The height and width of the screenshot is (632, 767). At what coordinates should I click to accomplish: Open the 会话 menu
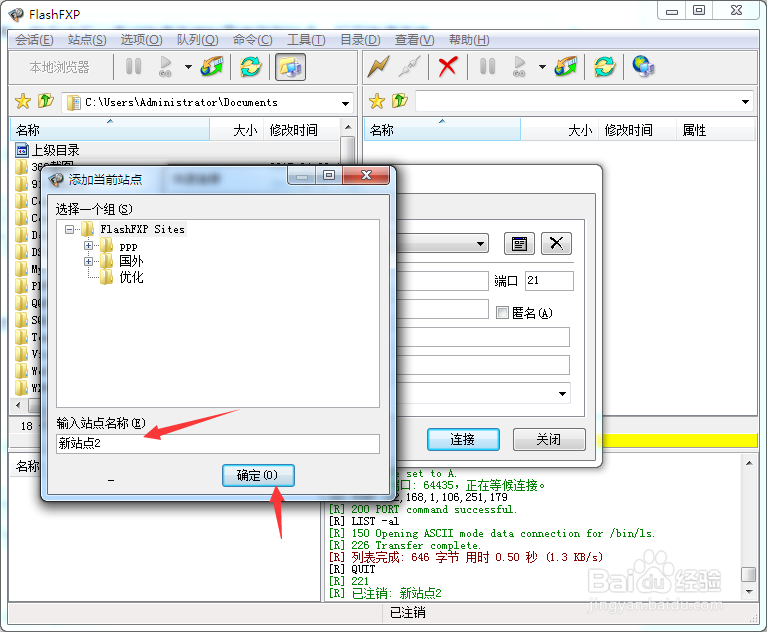[x=34, y=40]
